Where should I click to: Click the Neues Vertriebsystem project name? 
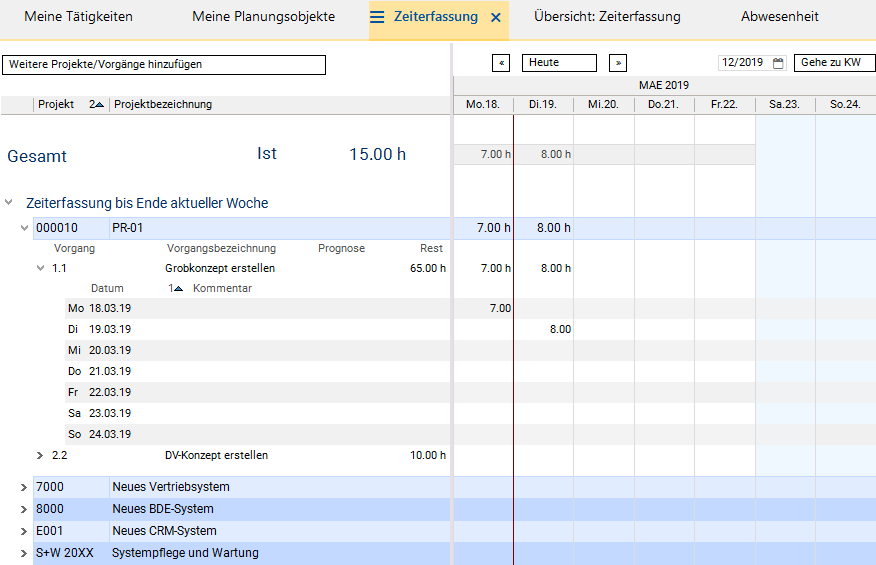[171, 487]
